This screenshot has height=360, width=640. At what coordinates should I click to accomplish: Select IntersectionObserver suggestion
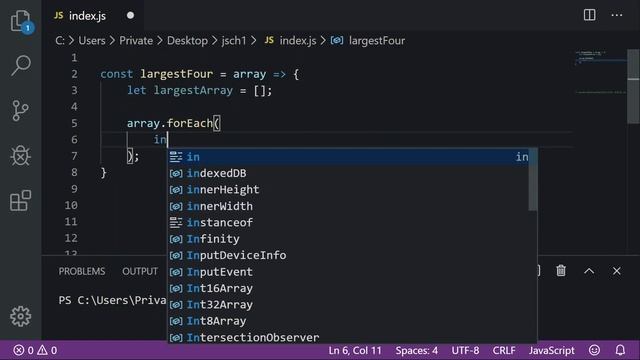[x=348, y=337]
